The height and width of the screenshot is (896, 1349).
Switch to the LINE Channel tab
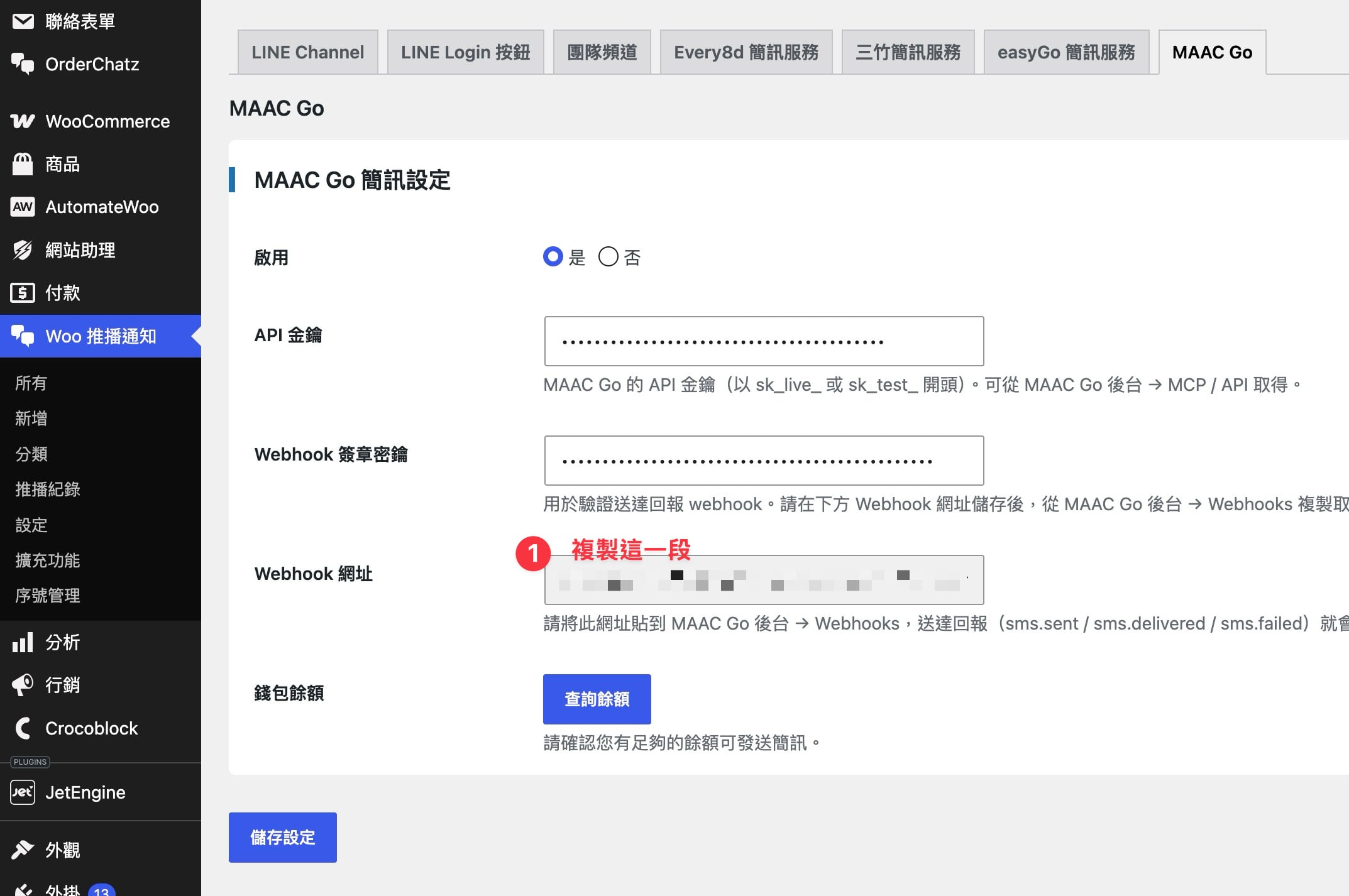pyautogui.click(x=308, y=52)
